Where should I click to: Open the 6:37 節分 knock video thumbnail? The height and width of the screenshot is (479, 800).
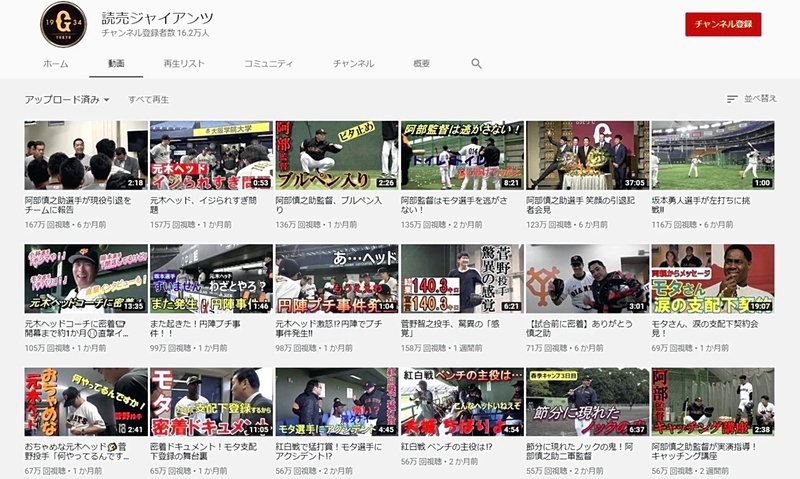click(x=587, y=401)
